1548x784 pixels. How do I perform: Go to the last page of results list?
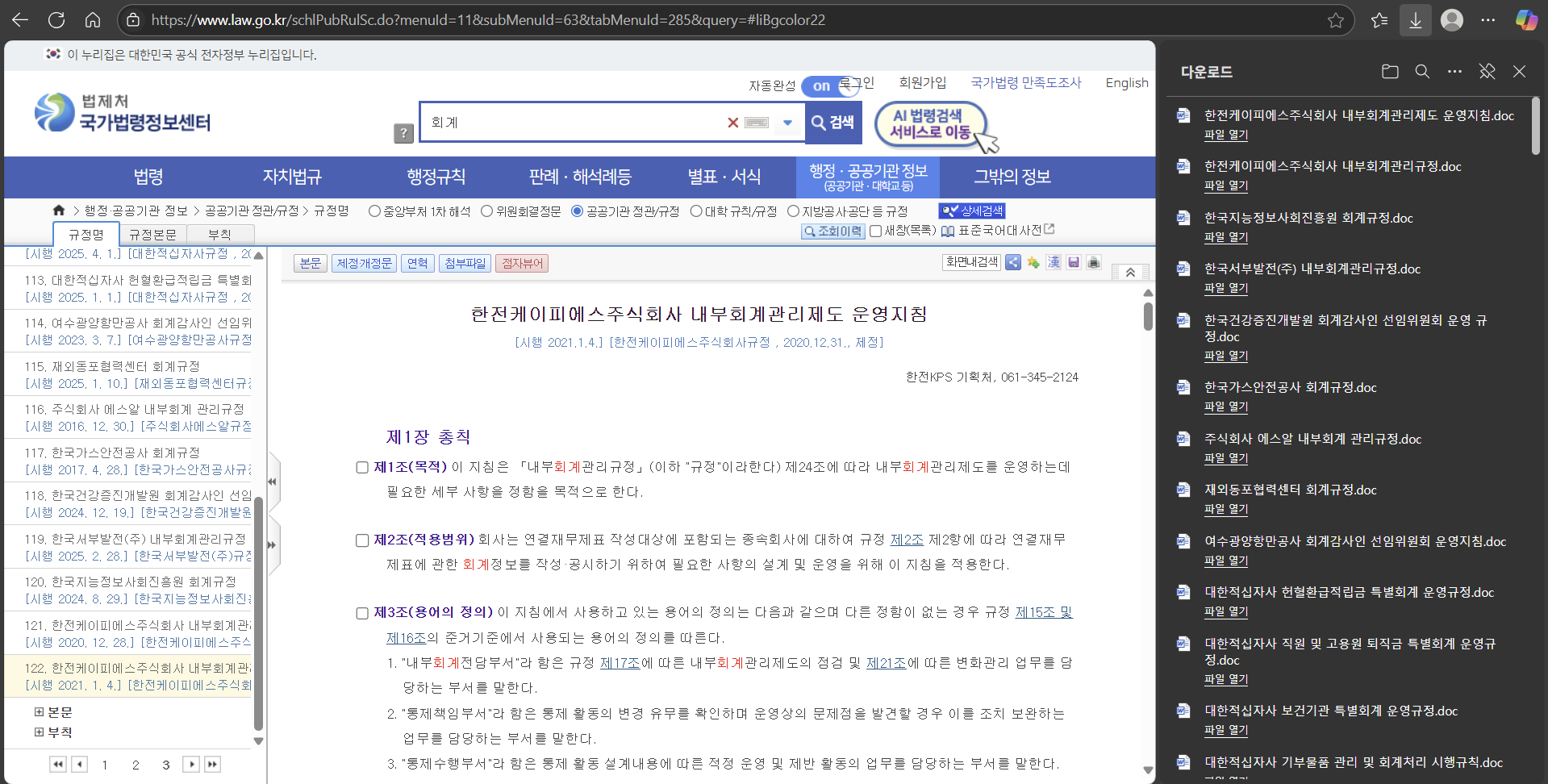tap(212, 764)
